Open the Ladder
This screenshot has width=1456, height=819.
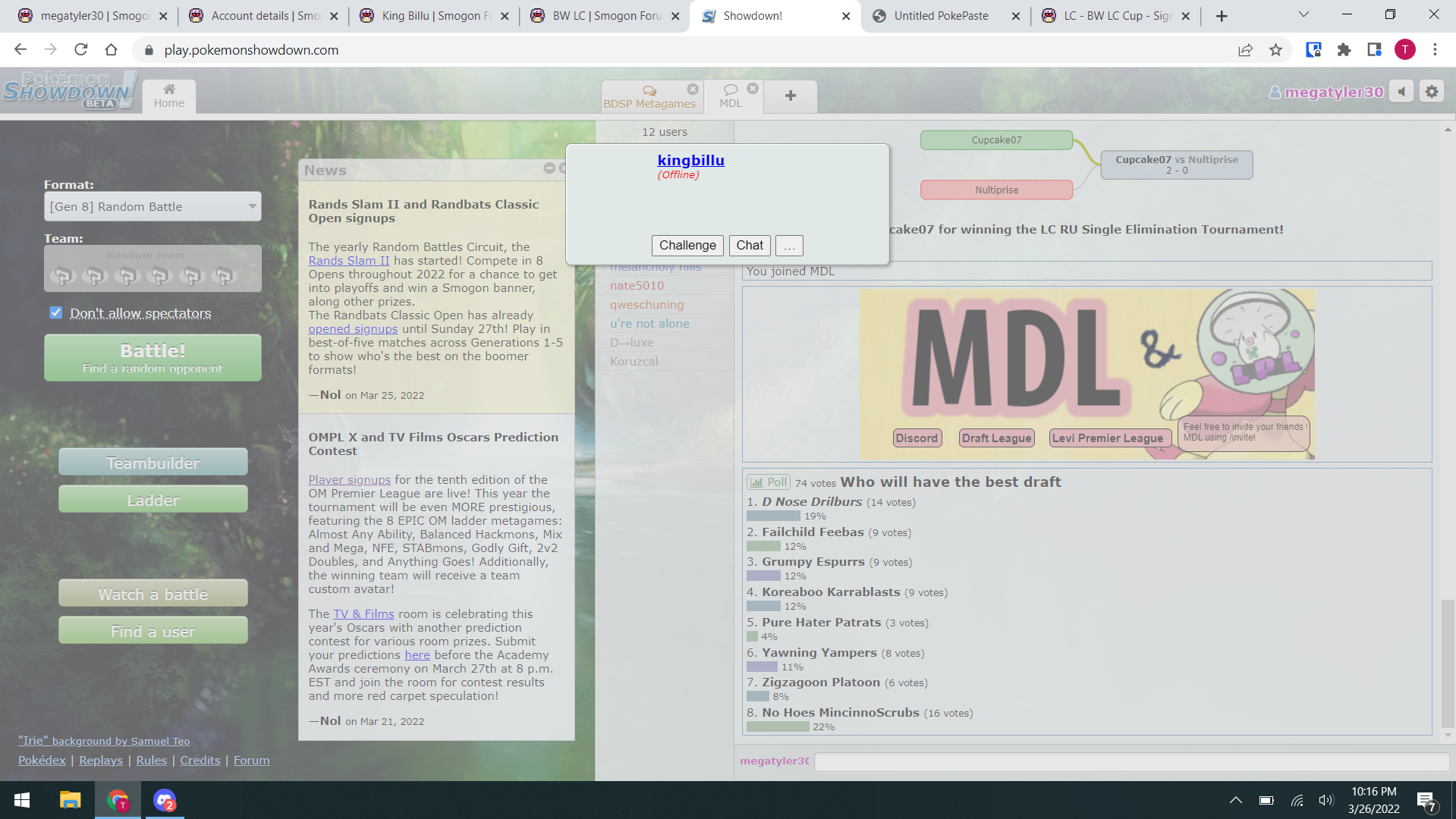(153, 500)
